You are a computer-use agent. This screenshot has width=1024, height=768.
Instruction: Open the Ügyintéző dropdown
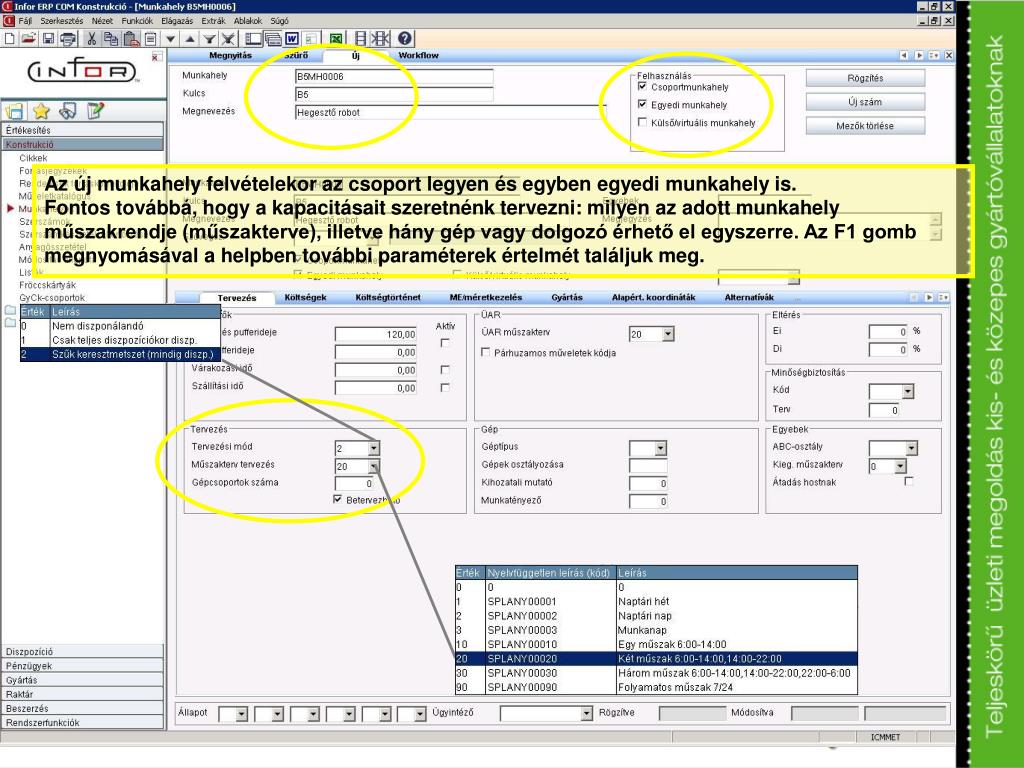[586, 714]
